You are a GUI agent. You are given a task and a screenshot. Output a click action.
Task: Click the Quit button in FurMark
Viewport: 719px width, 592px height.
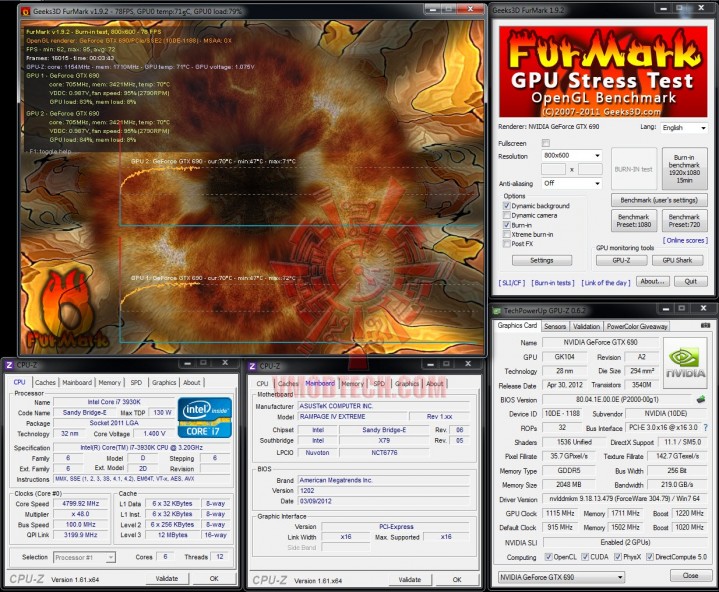(690, 282)
